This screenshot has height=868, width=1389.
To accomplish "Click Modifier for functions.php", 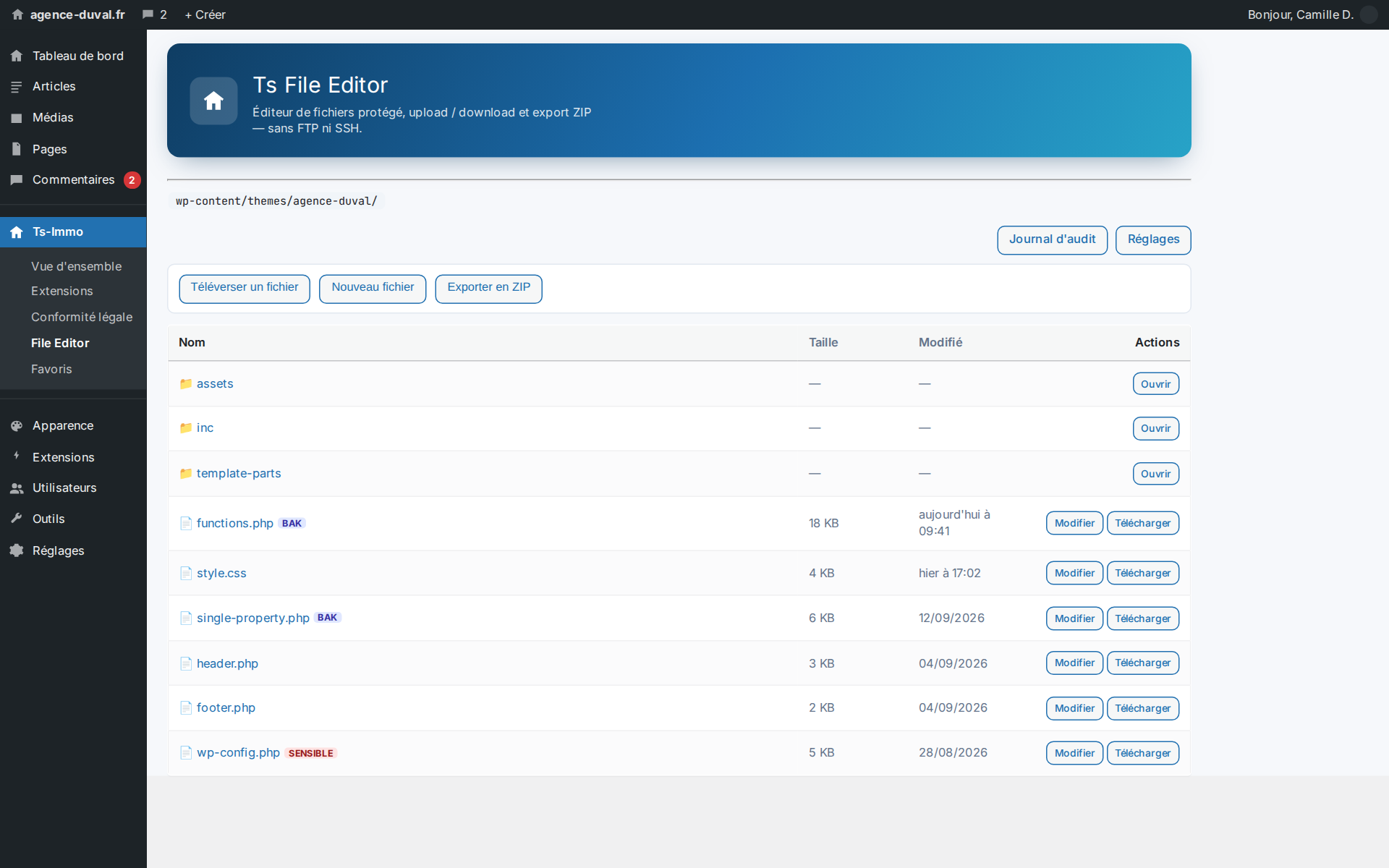I will [1074, 523].
